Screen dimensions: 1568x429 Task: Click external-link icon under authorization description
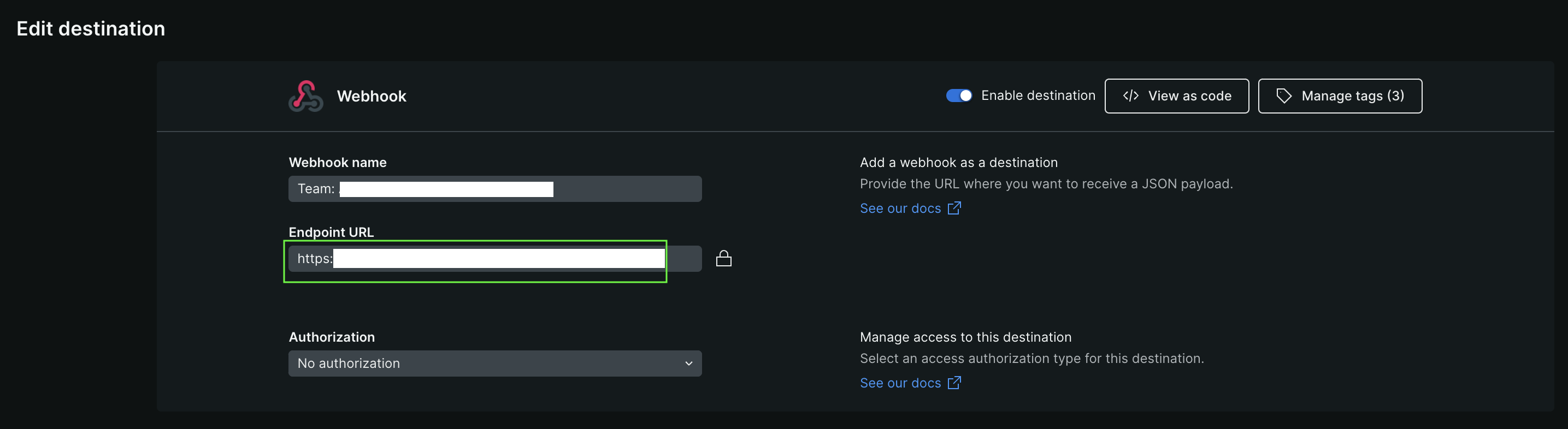click(x=954, y=383)
